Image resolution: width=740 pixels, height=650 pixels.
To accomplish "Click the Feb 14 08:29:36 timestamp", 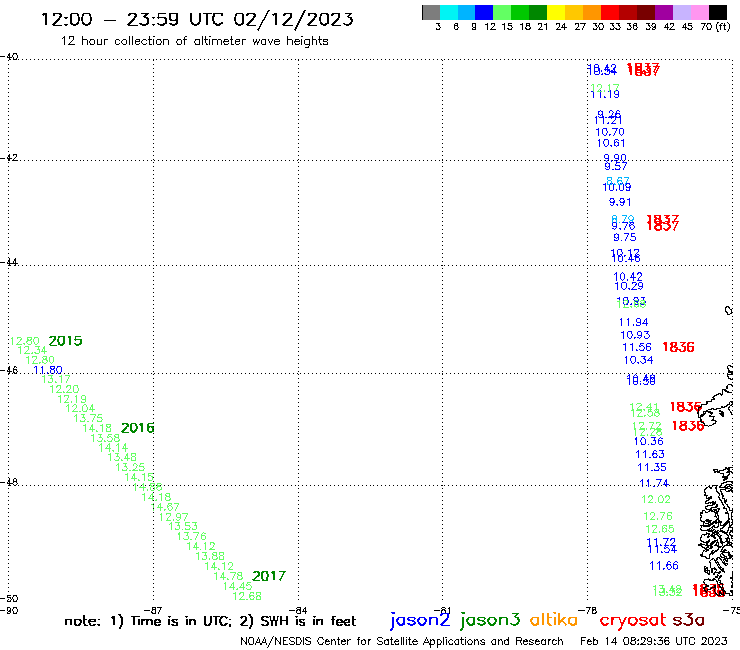I will point(654,641).
